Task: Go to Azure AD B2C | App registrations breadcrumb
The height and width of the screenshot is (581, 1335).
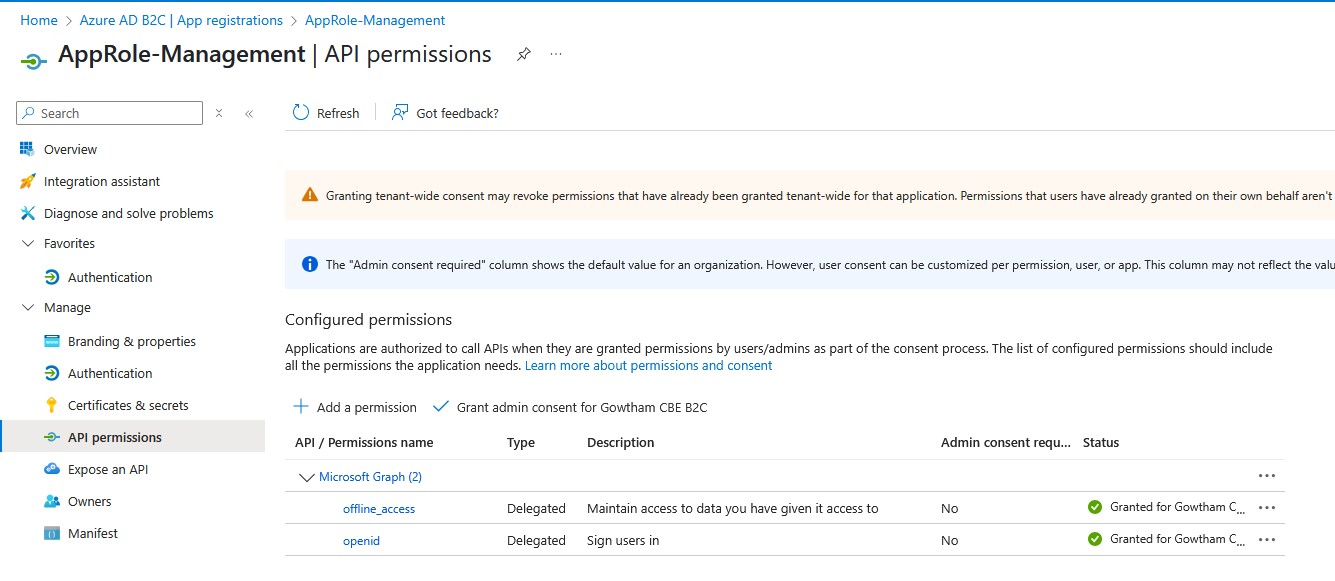Action: [181, 20]
